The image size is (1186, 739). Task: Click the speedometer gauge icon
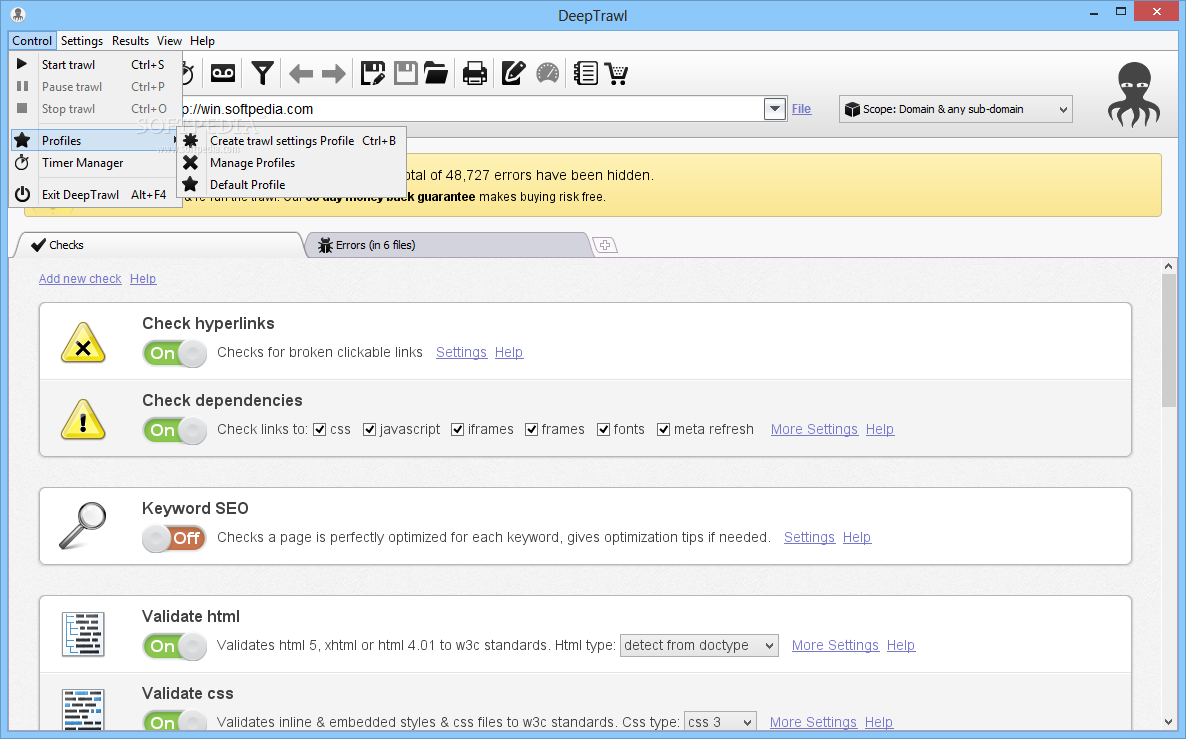point(548,73)
